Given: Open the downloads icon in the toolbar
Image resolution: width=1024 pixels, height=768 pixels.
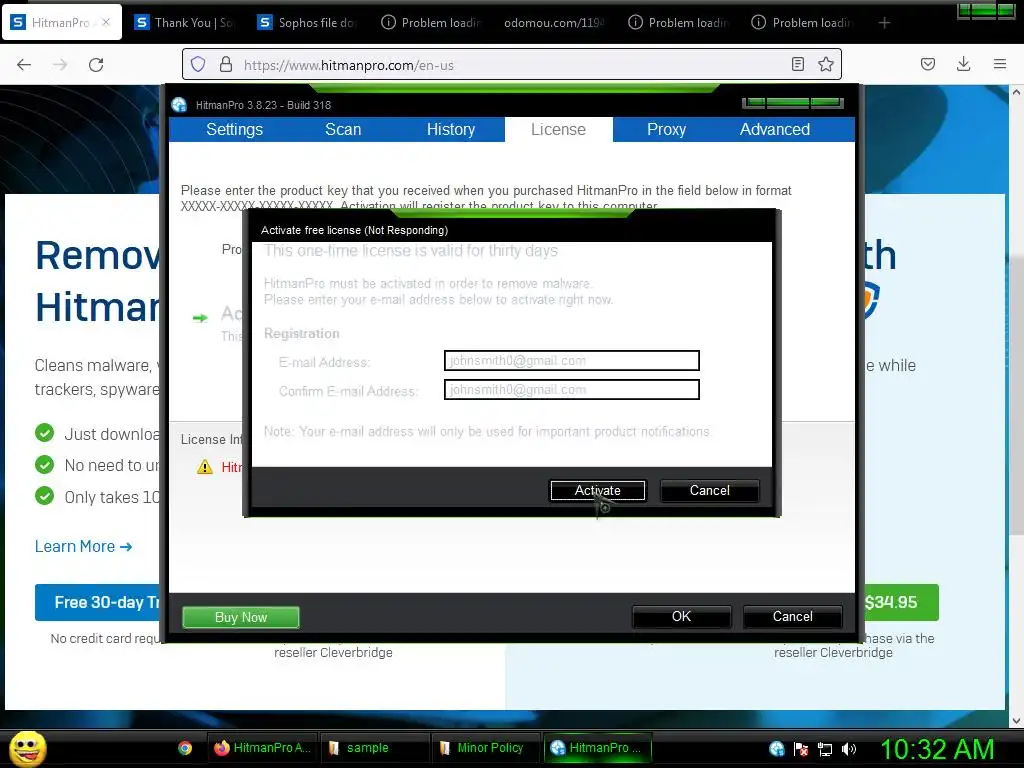Looking at the screenshot, I should tap(963, 64).
